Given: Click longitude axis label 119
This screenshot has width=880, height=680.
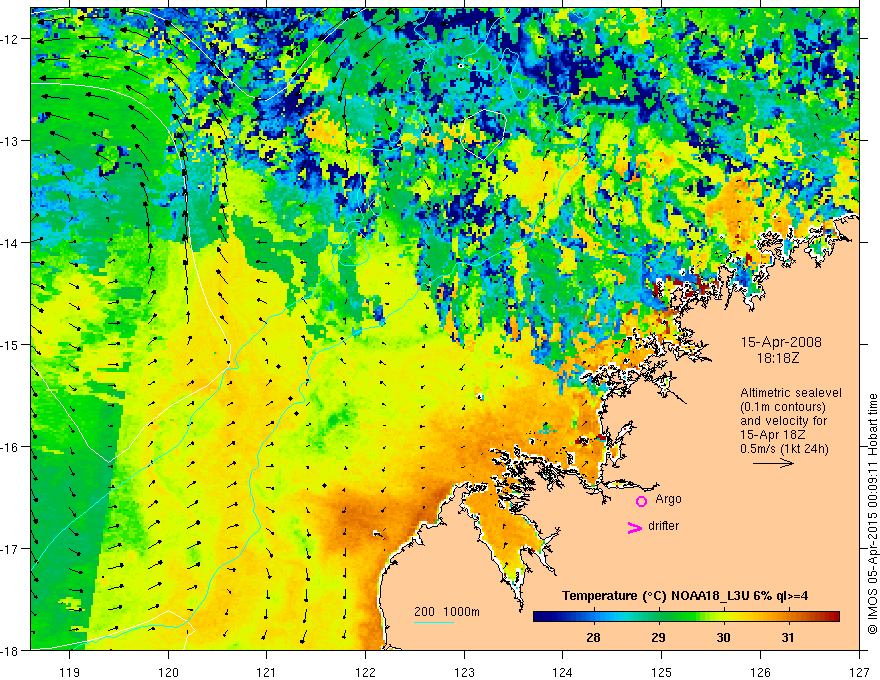Looking at the screenshot, I should [70, 671].
